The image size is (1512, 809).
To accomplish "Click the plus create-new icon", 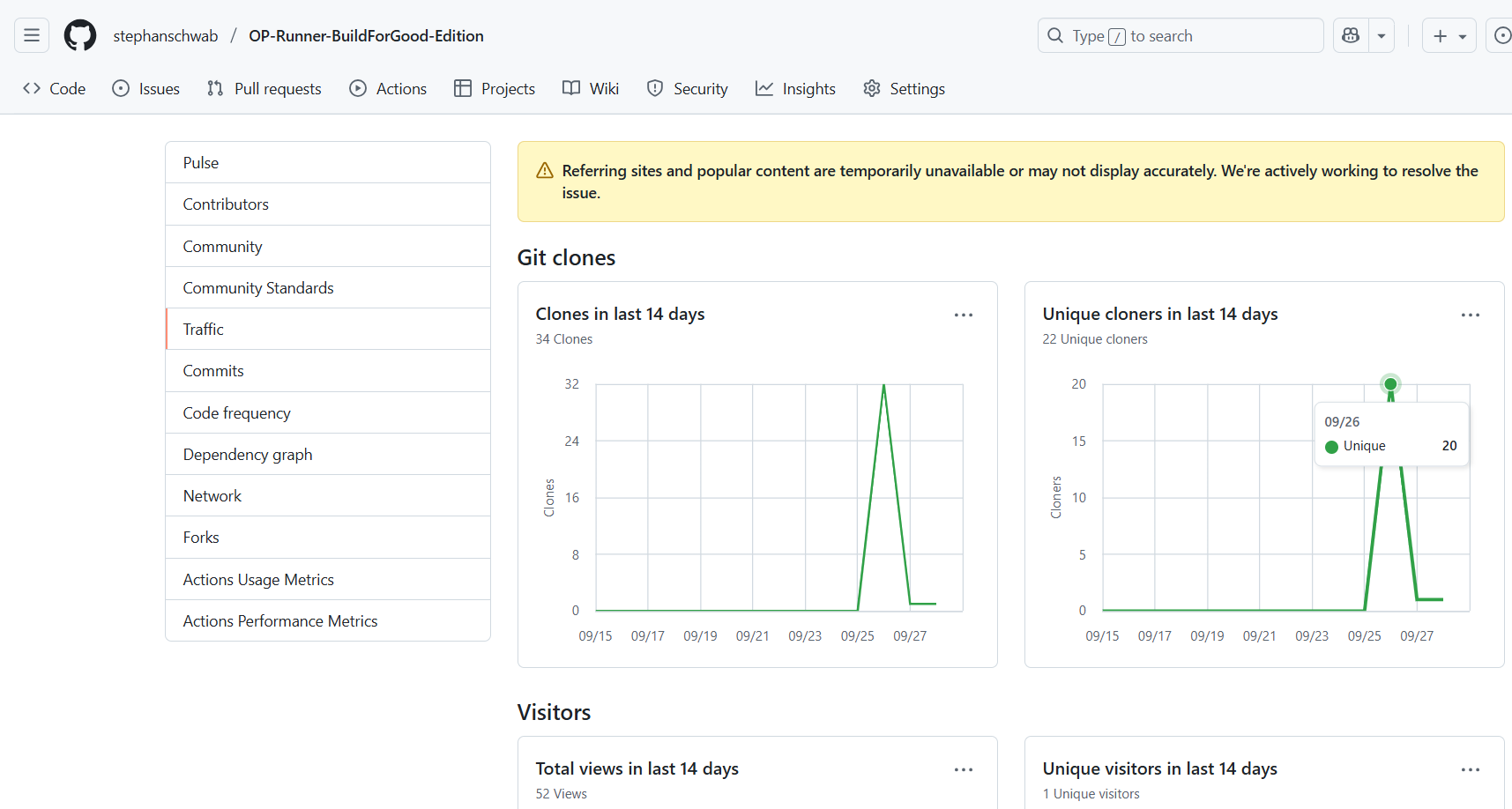I will [1440, 36].
